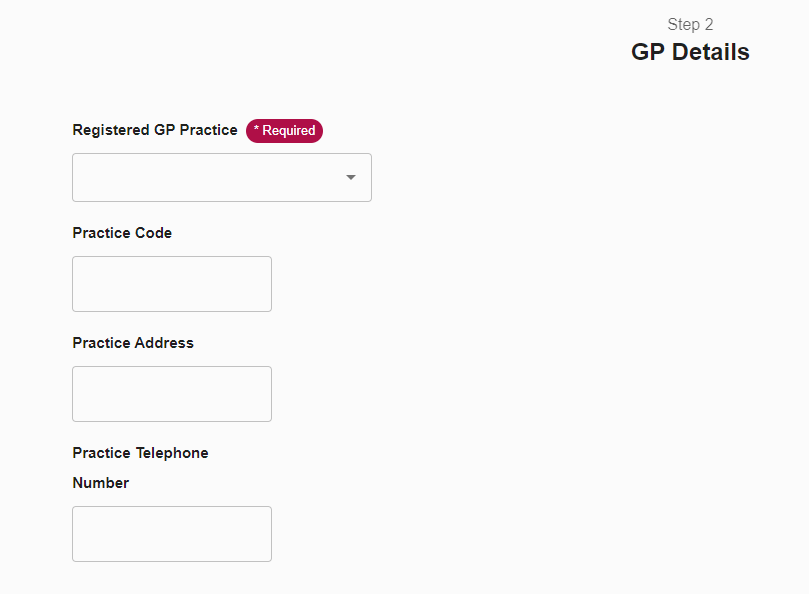This screenshot has width=809, height=594.
Task: Click the Registered GP Practice dropdown arrow
Action: click(351, 178)
